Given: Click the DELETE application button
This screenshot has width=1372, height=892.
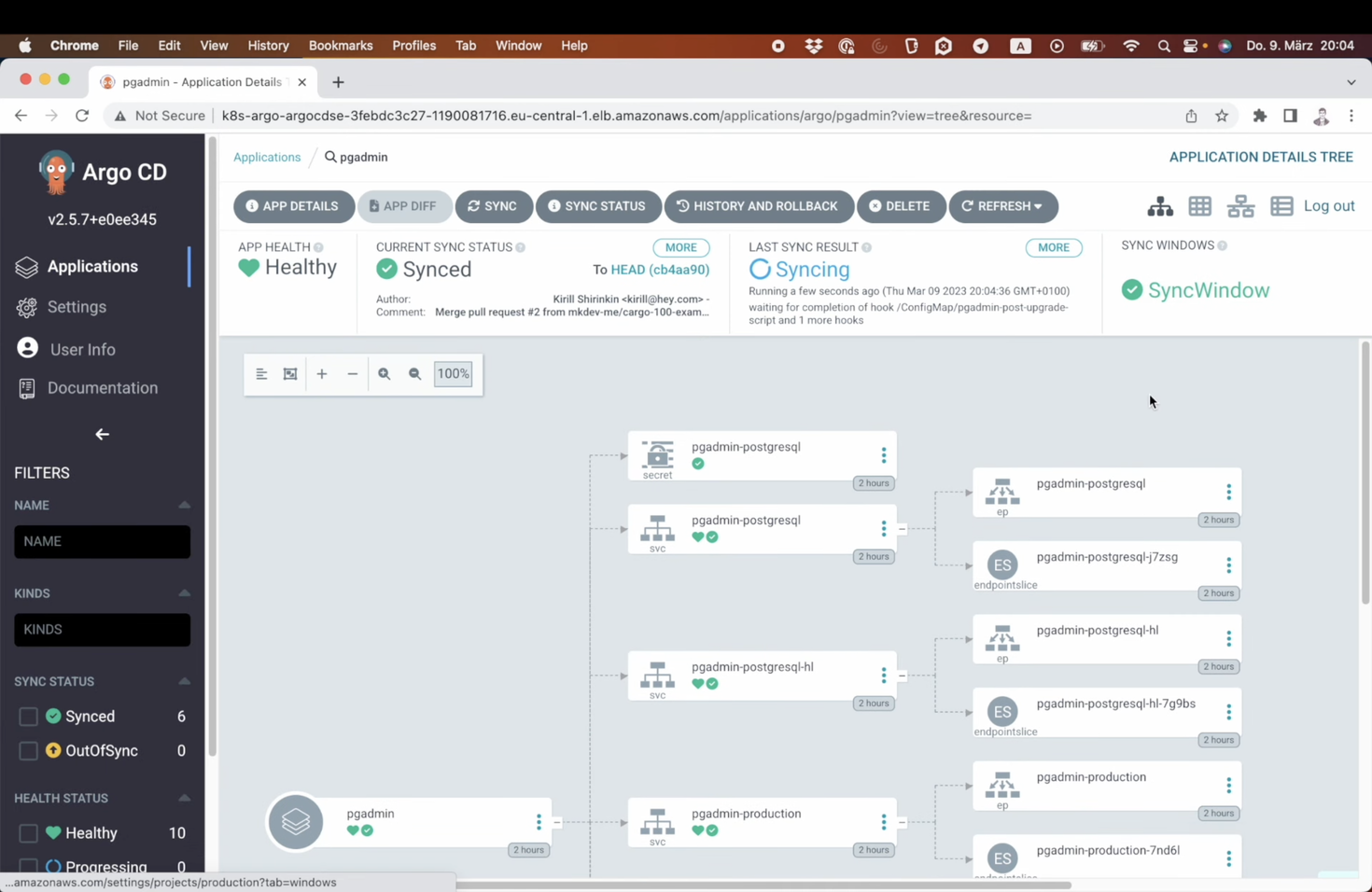Looking at the screenshot, I should (901, 206).
